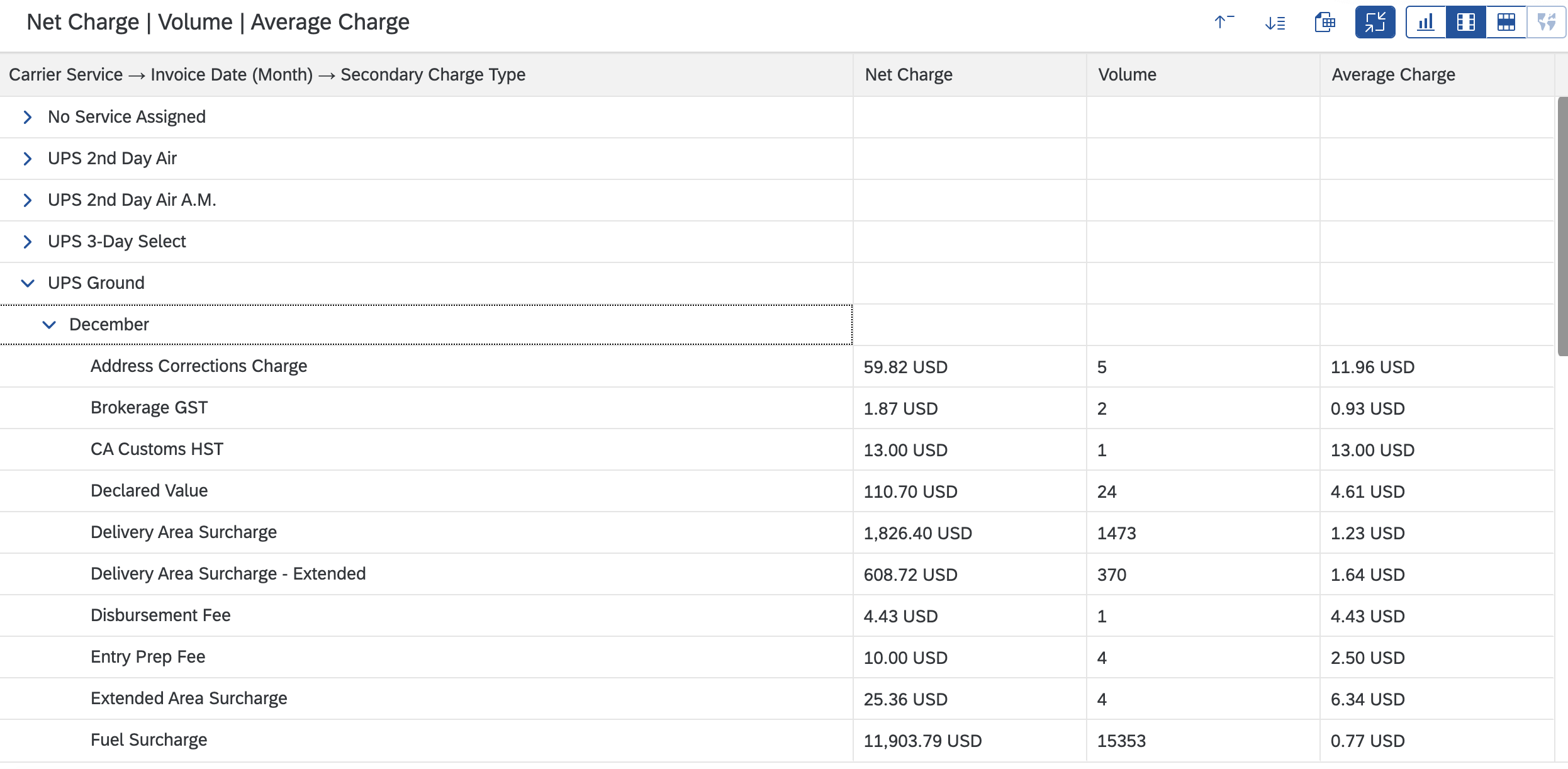
Task: Expand the UPS 3-Day Select row
Action: [x=27, y=242]
